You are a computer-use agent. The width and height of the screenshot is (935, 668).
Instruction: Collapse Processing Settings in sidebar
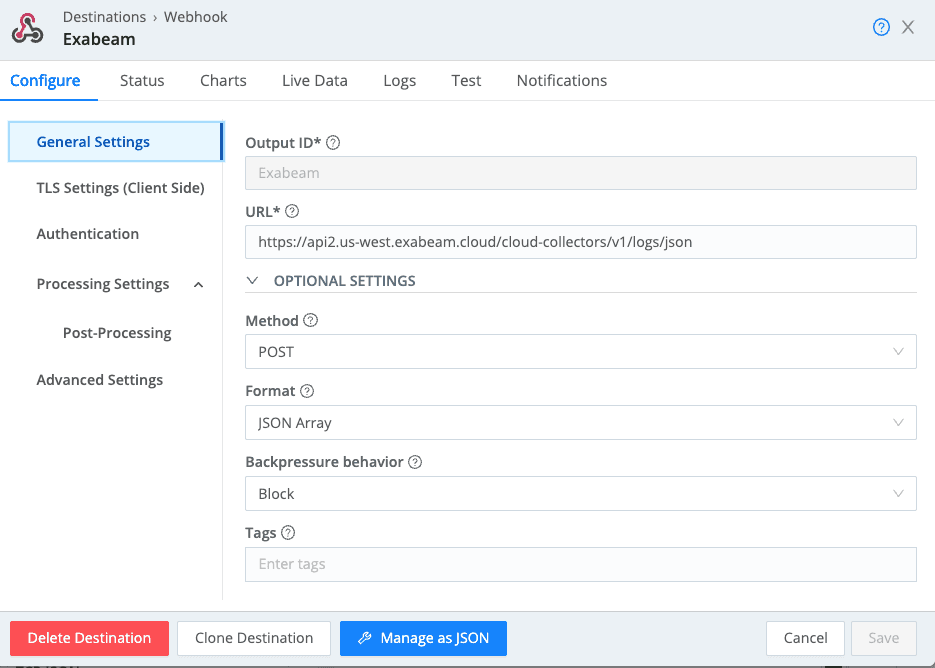point(198,285)
